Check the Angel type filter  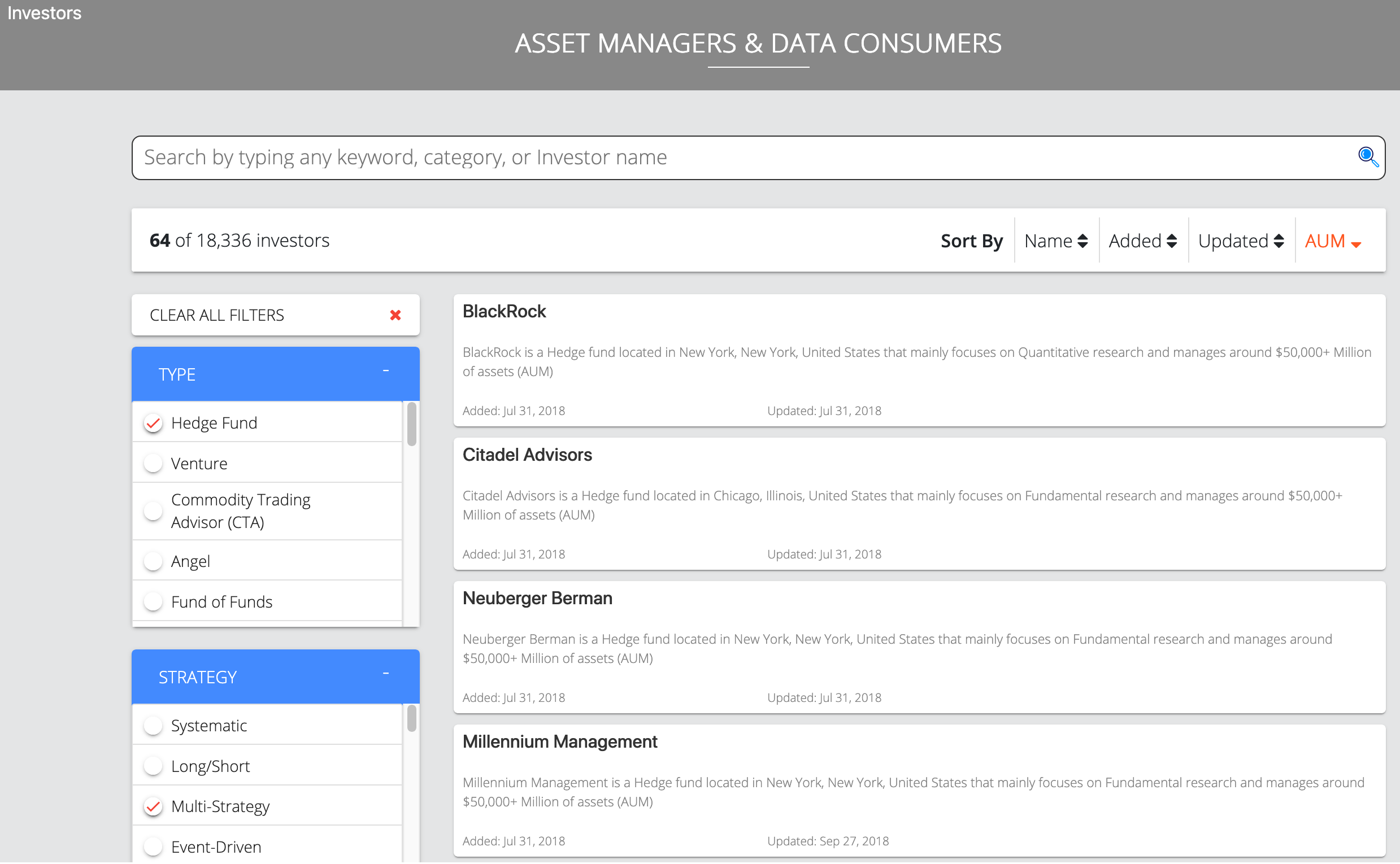pyautogui.click(x=153, y=561)
